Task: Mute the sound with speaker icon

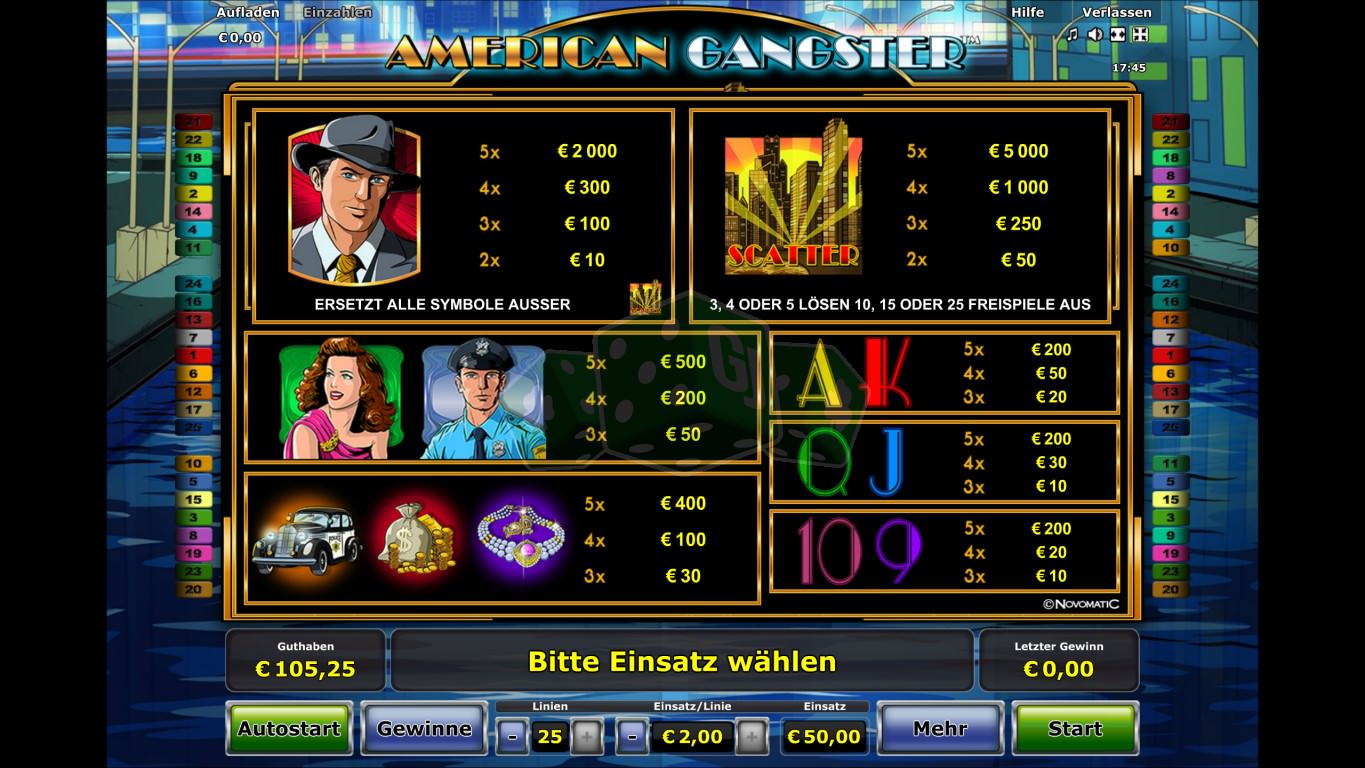Action: click(x=1095, y=35)
